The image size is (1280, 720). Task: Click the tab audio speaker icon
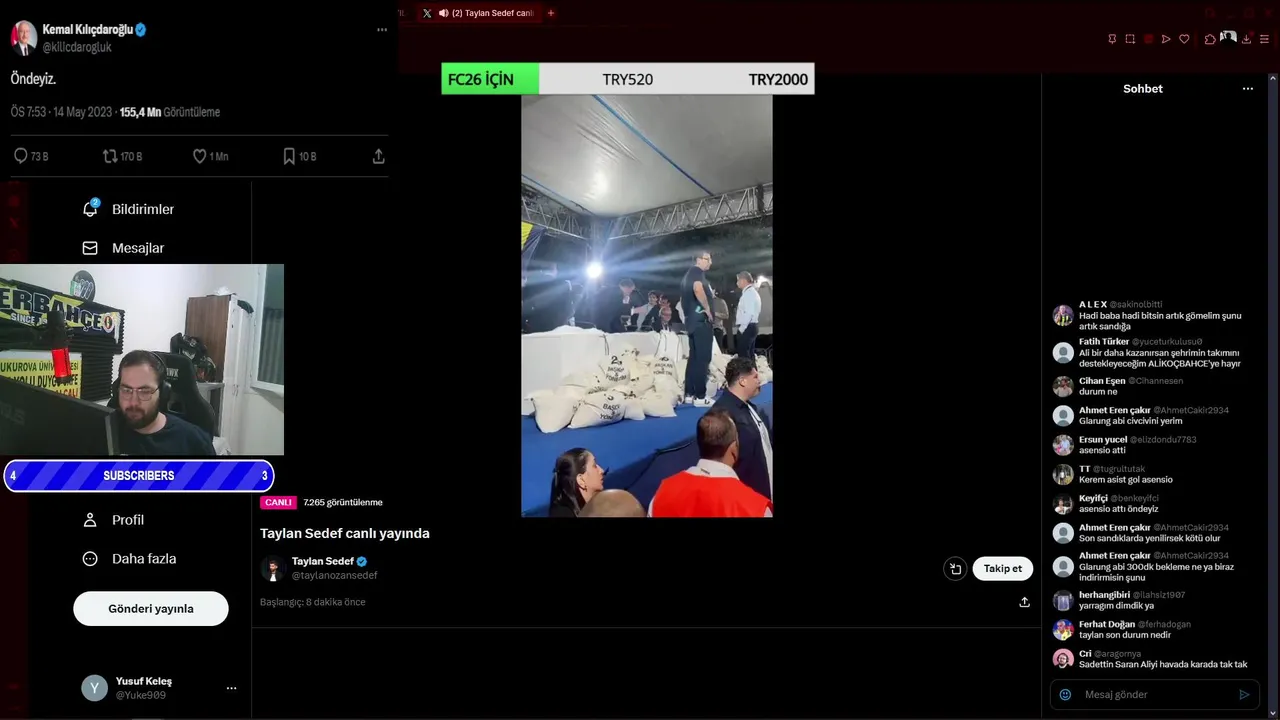coord(443,13)
